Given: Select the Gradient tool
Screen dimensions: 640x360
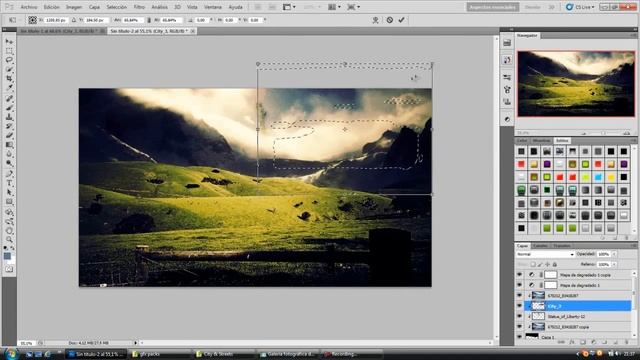Looking at the screenshot, I should [9, 145].
